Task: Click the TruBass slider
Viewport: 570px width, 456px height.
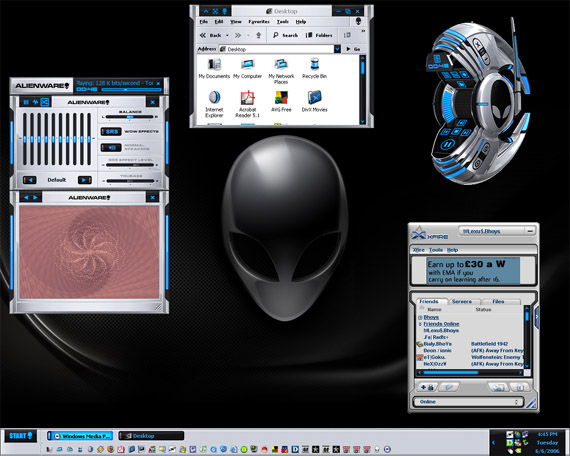Action: 130,181
